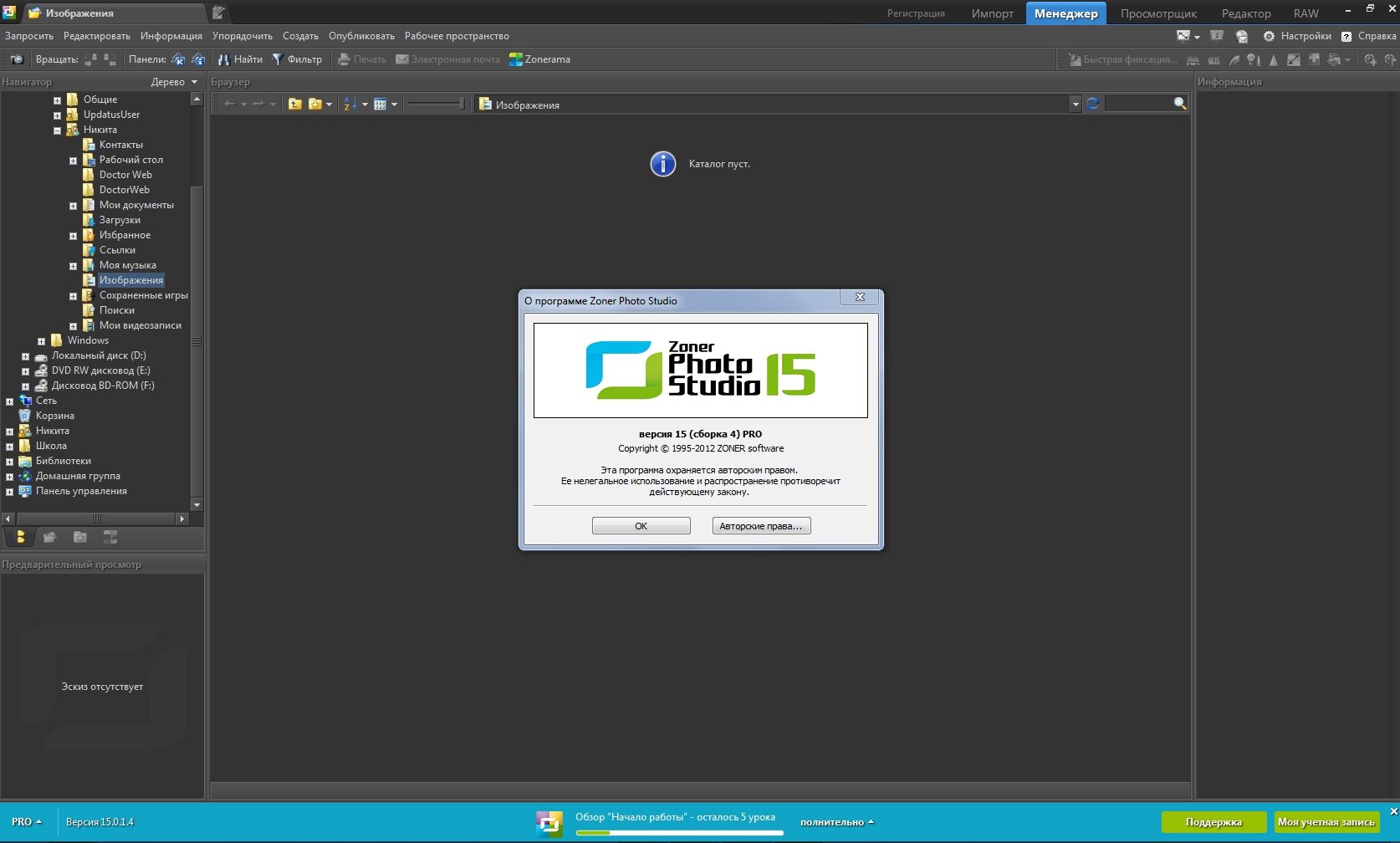This screenshot has width=1400, height=843.
Task: Click the Поддержка green button
Action: (x=1214, y=822)
